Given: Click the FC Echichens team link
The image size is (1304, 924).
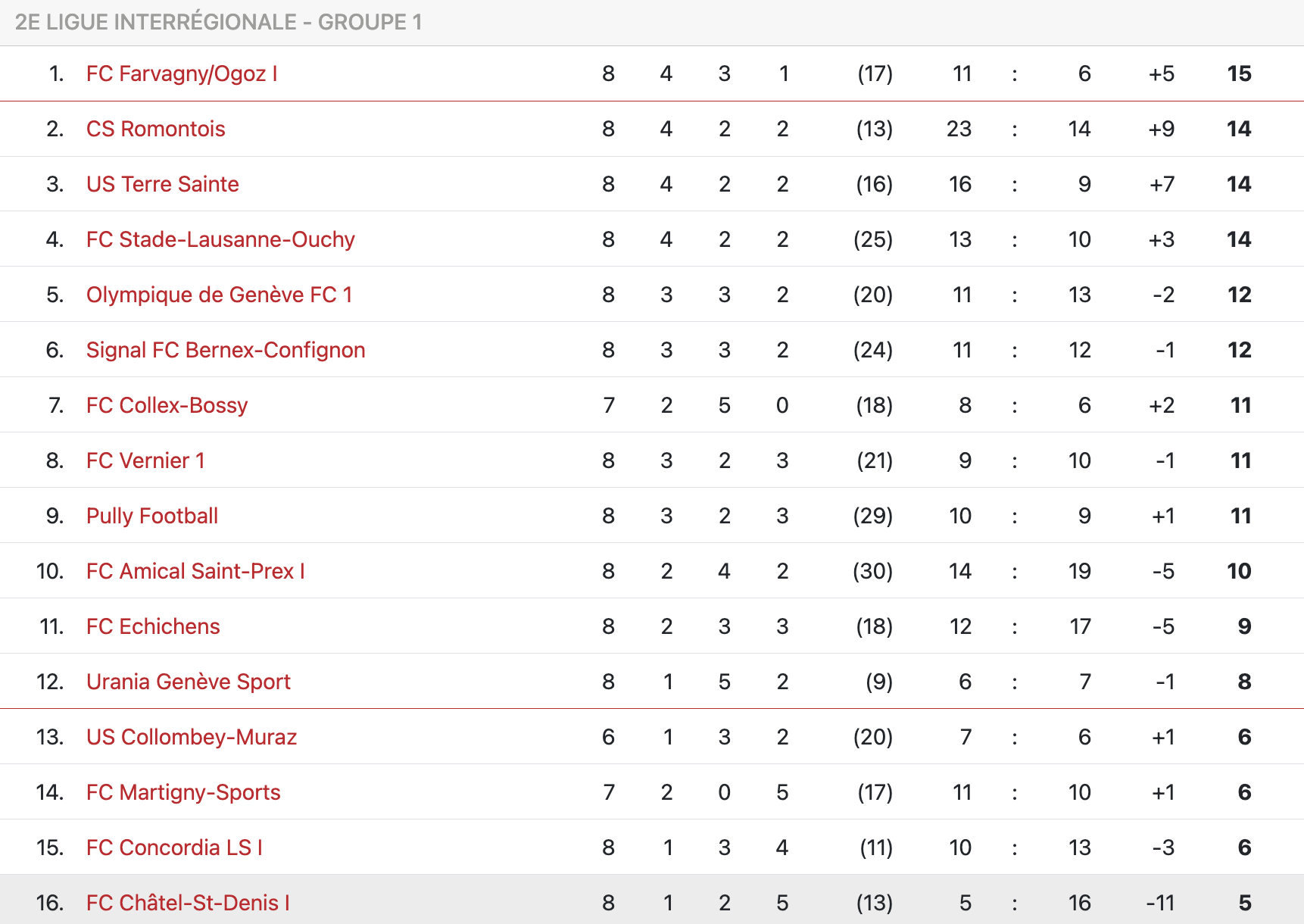Looking at the screenshot, I should pos(153,626).
